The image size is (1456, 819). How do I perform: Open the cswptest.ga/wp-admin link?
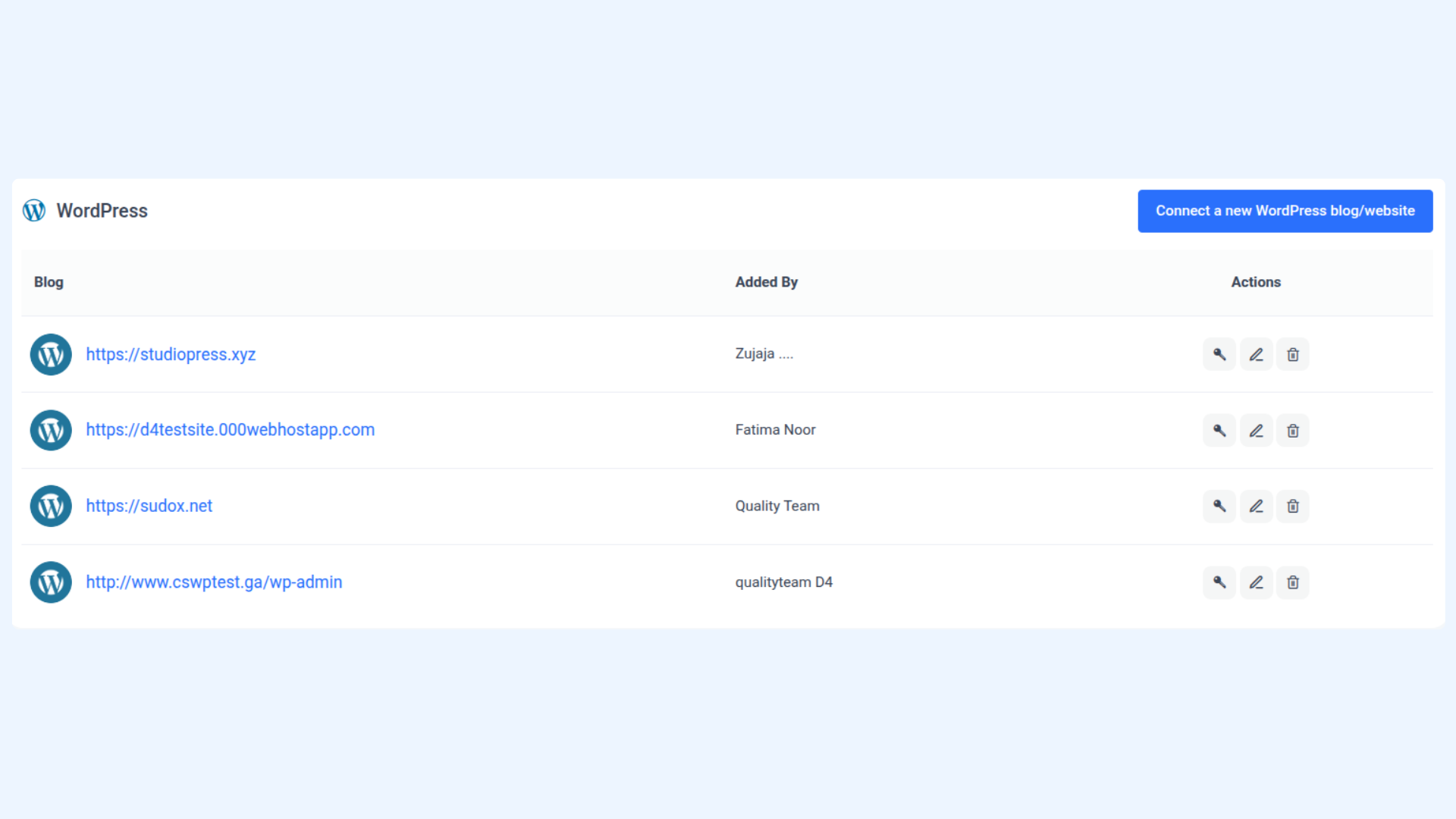tap(214, 582)
